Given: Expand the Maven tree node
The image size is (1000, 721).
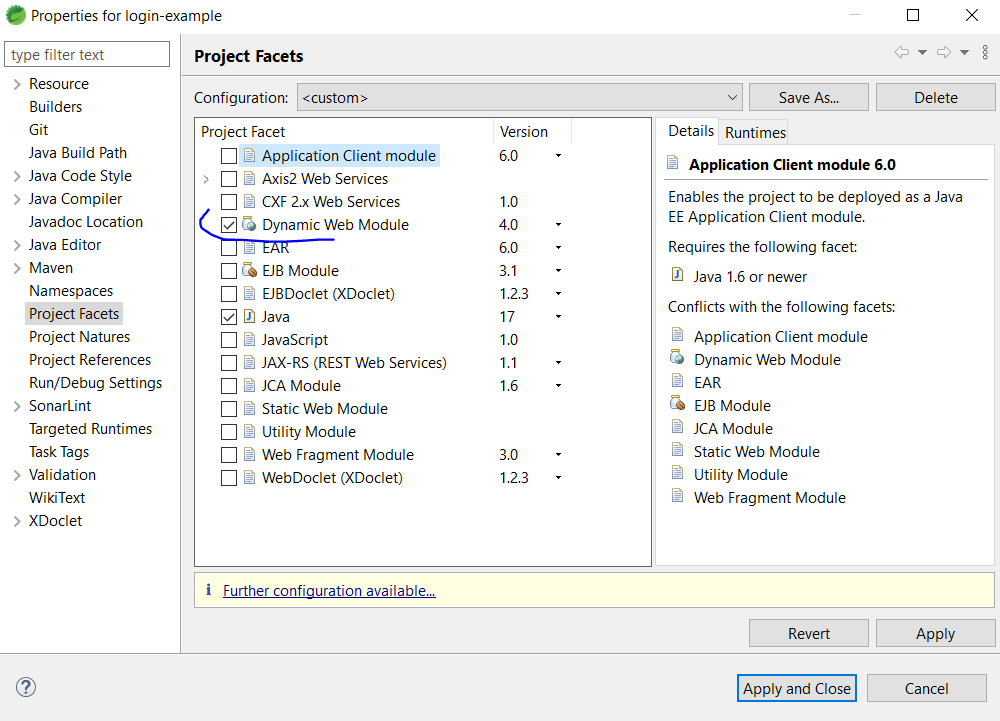Looking at the screenshot, I should 17,268.
